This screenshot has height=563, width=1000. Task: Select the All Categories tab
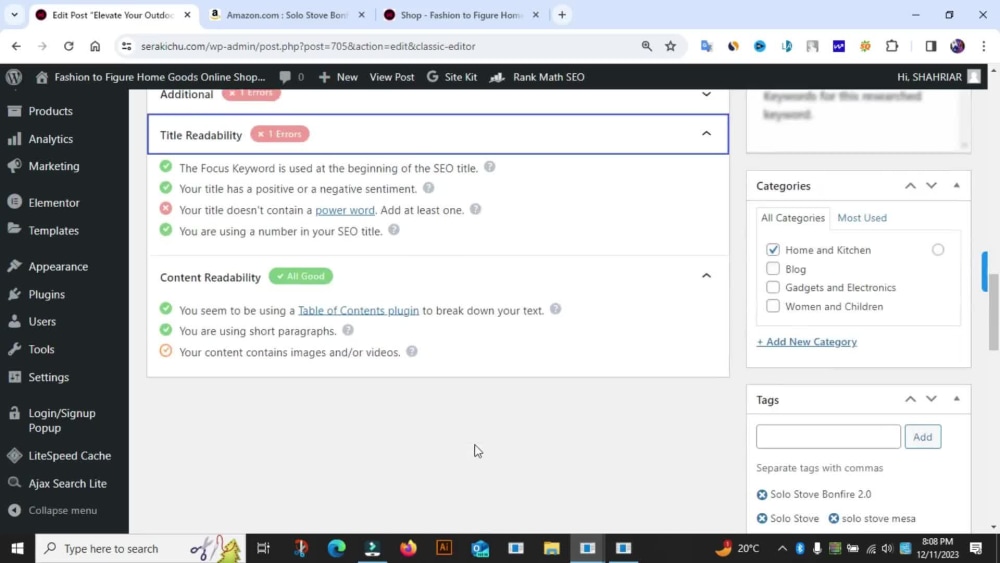point(793,218)
